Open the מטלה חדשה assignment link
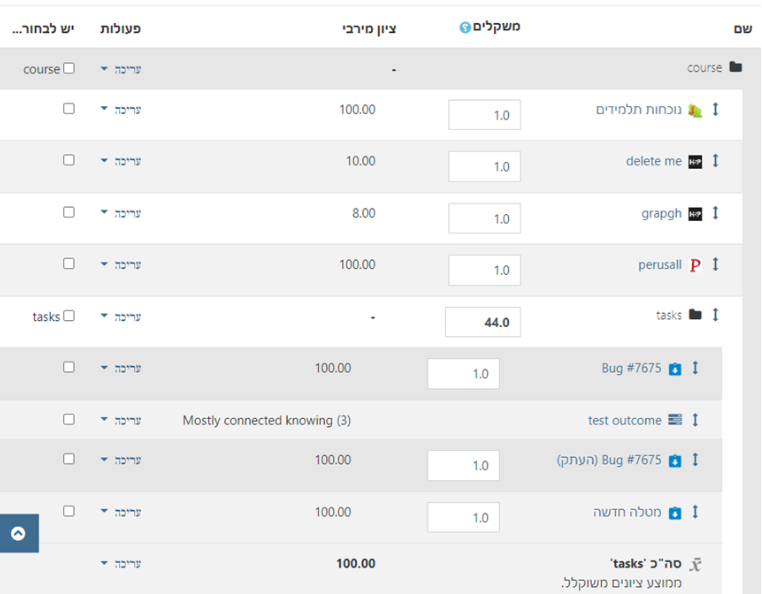Image resolution: width=762 pixels, height=594 pixels. (x=627, y=512)
